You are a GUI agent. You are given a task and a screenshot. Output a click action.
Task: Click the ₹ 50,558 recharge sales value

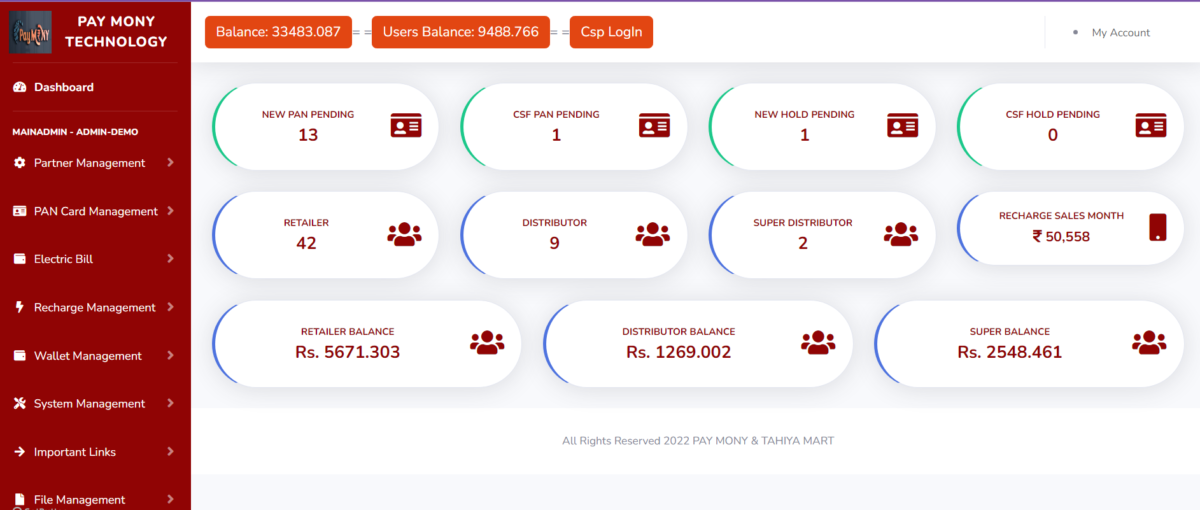pyautogui.click(x=1061, y=237)
